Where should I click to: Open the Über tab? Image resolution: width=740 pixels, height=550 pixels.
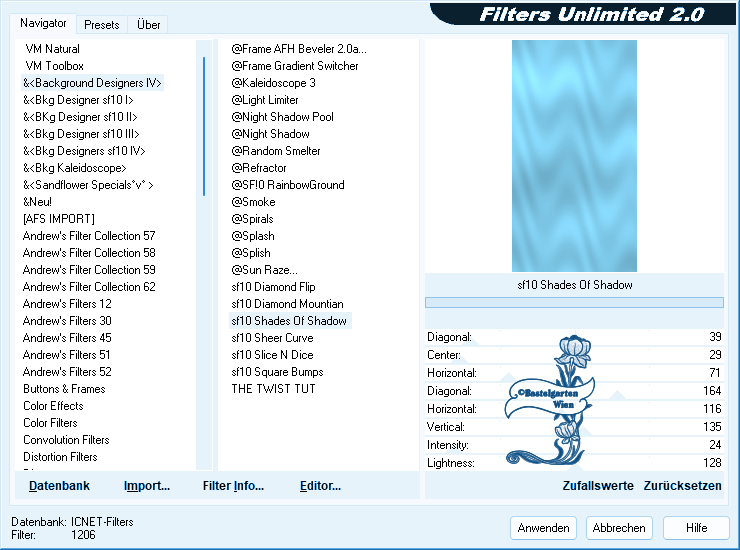(148, 25)
